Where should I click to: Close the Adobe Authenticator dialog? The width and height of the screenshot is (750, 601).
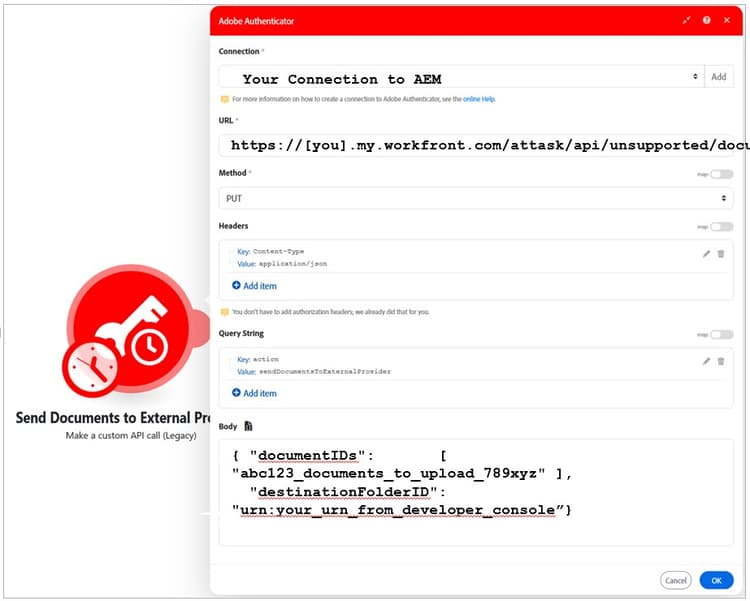click(727, 20)
